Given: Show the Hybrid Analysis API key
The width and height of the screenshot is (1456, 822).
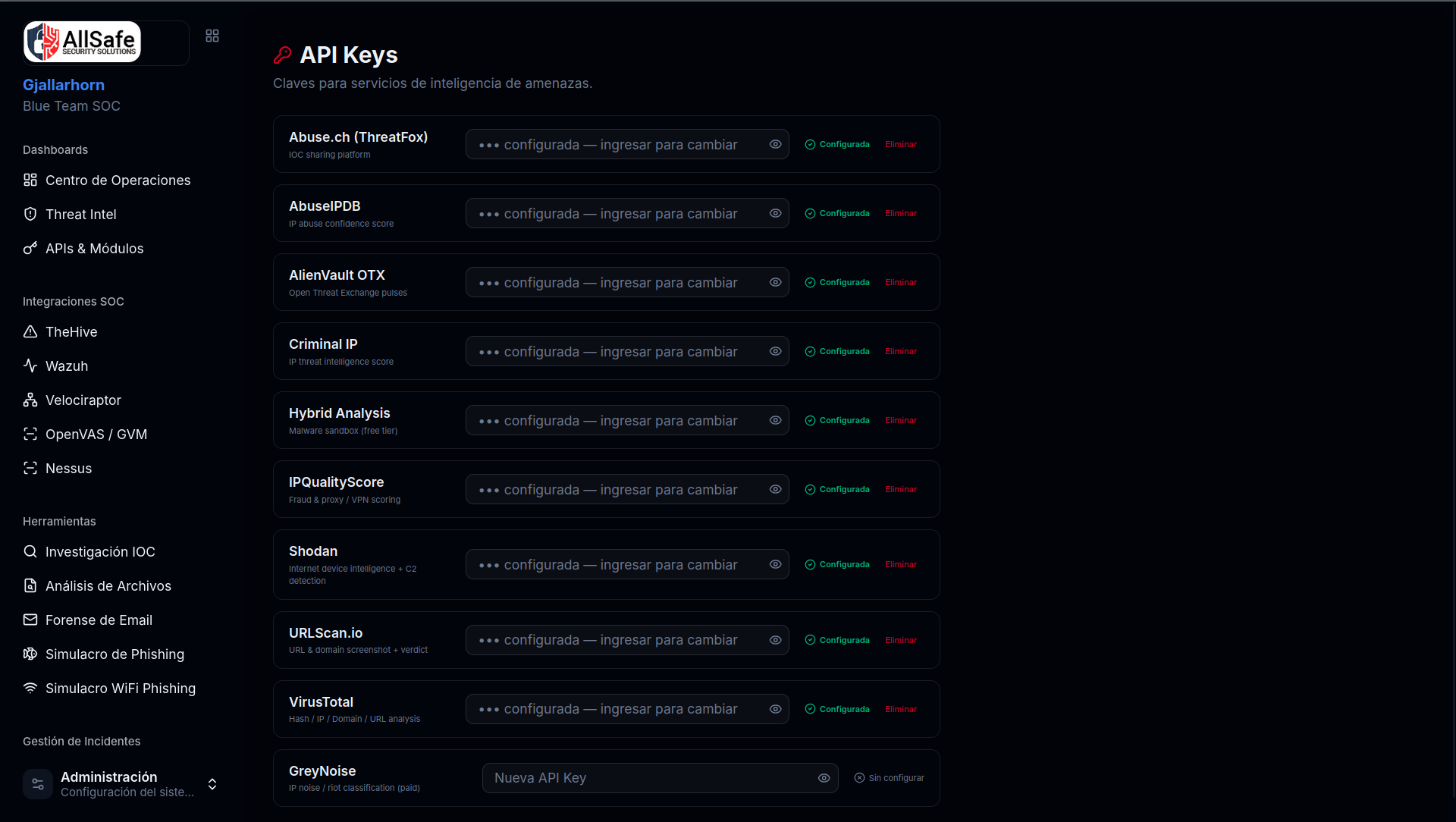Looking at the screenshot, I should click(x=775, y=420).
